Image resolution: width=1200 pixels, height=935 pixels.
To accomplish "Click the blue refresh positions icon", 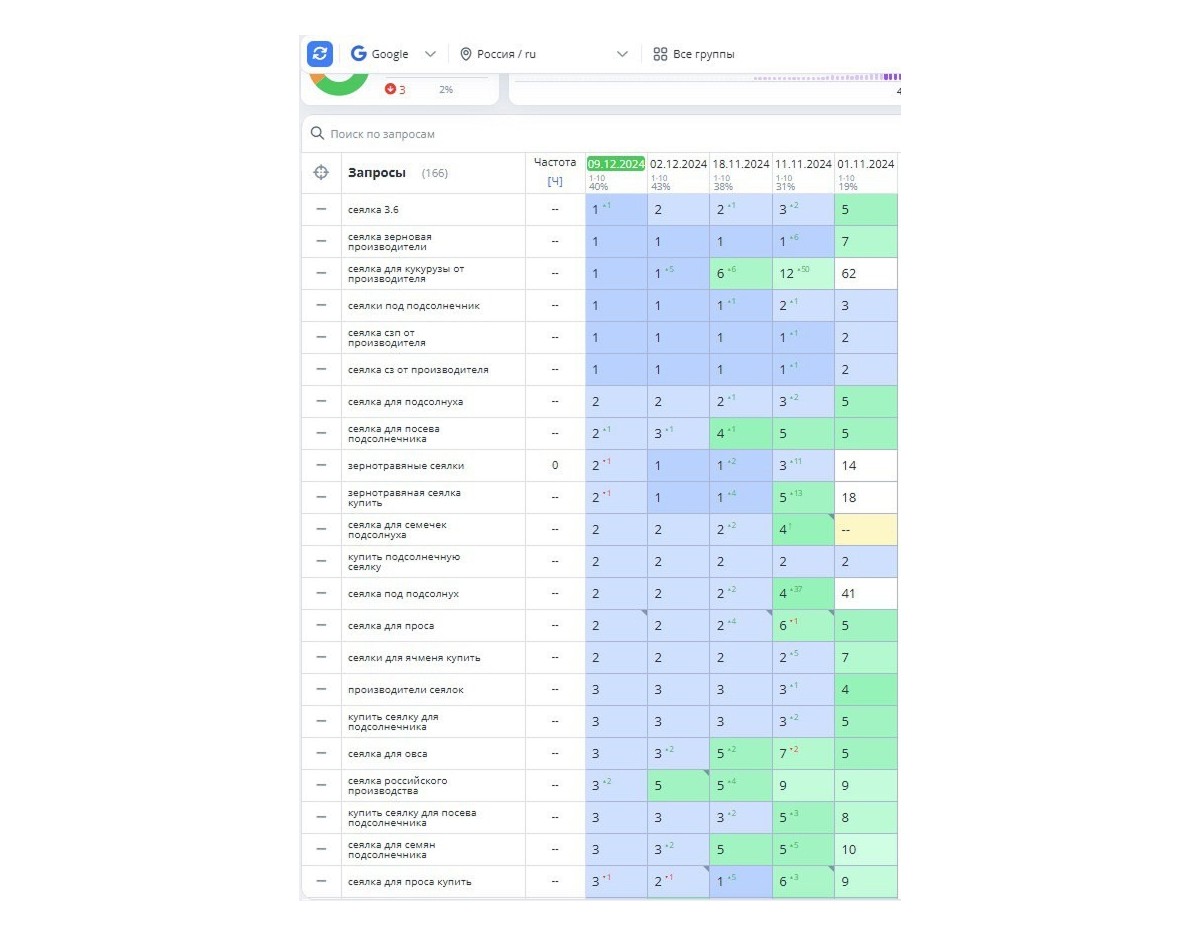I will tap(319, 54).
